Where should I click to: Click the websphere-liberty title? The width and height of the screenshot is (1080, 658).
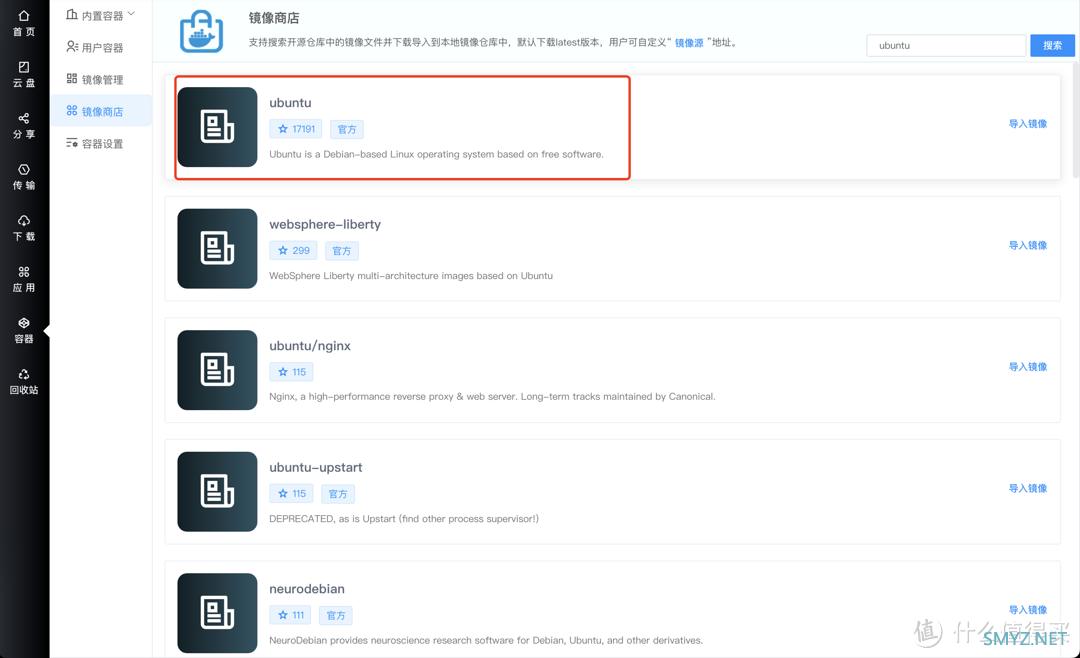325,225
